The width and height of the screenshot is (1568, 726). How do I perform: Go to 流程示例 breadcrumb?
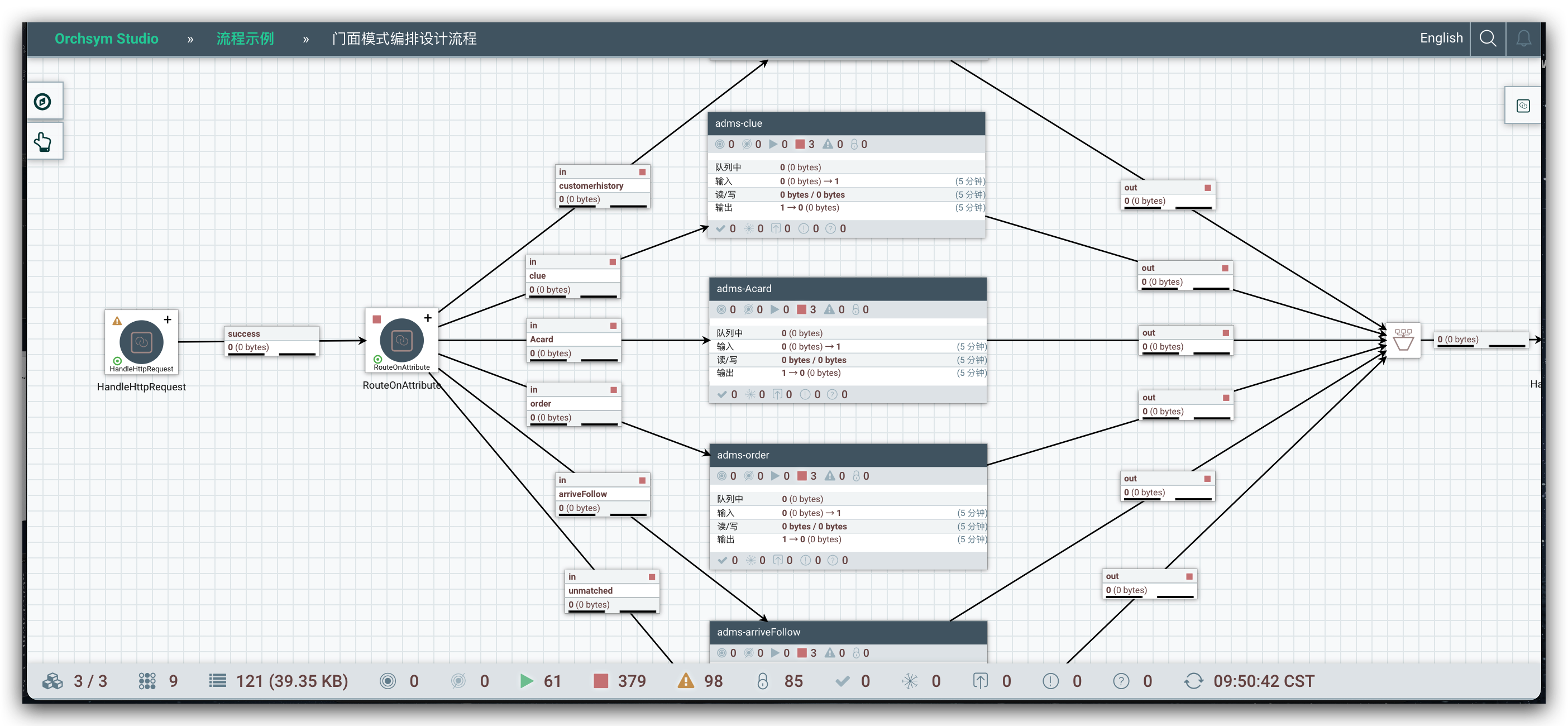tap(245, 39)
